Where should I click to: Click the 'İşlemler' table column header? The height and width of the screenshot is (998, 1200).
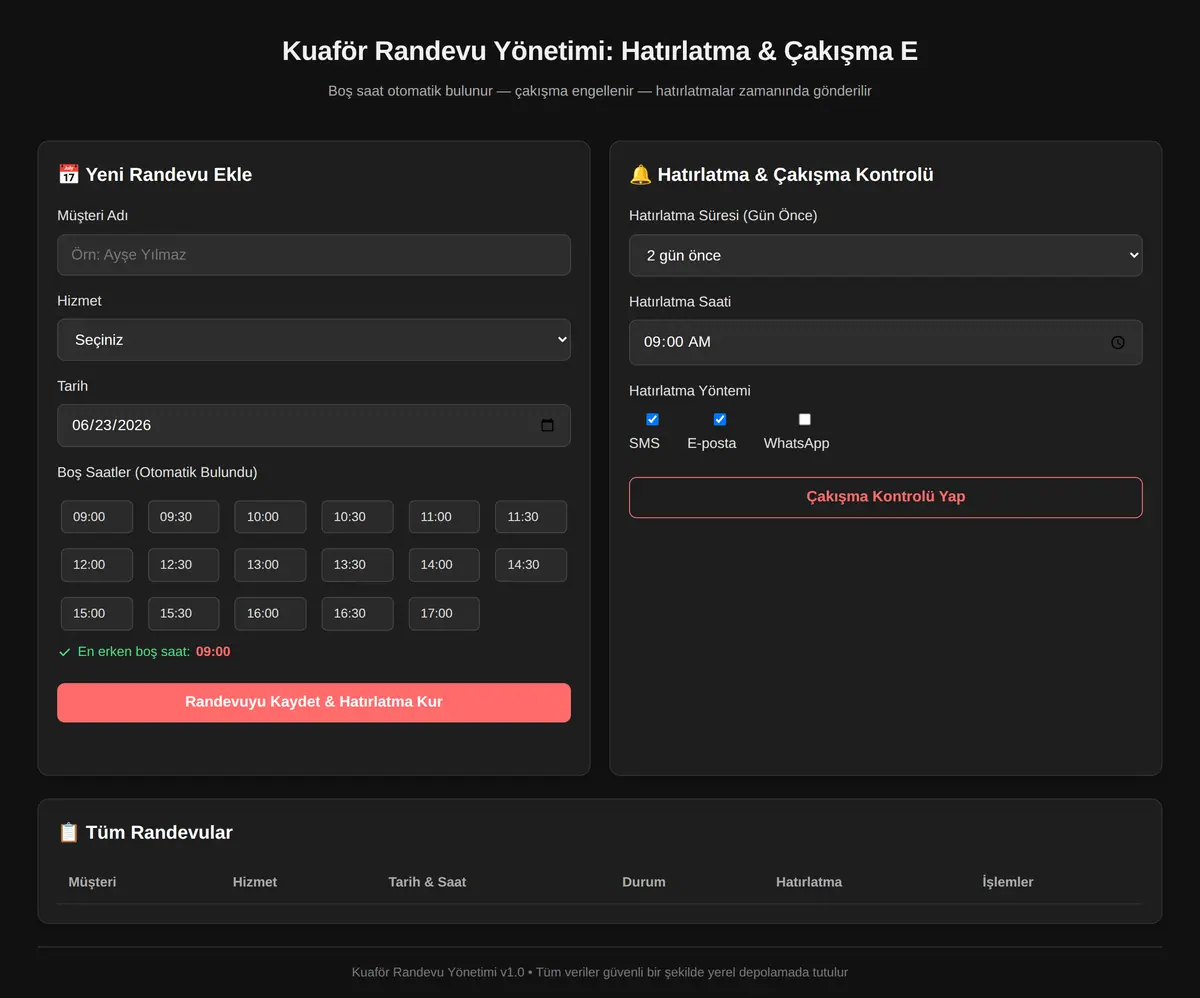coord(1008,882)
